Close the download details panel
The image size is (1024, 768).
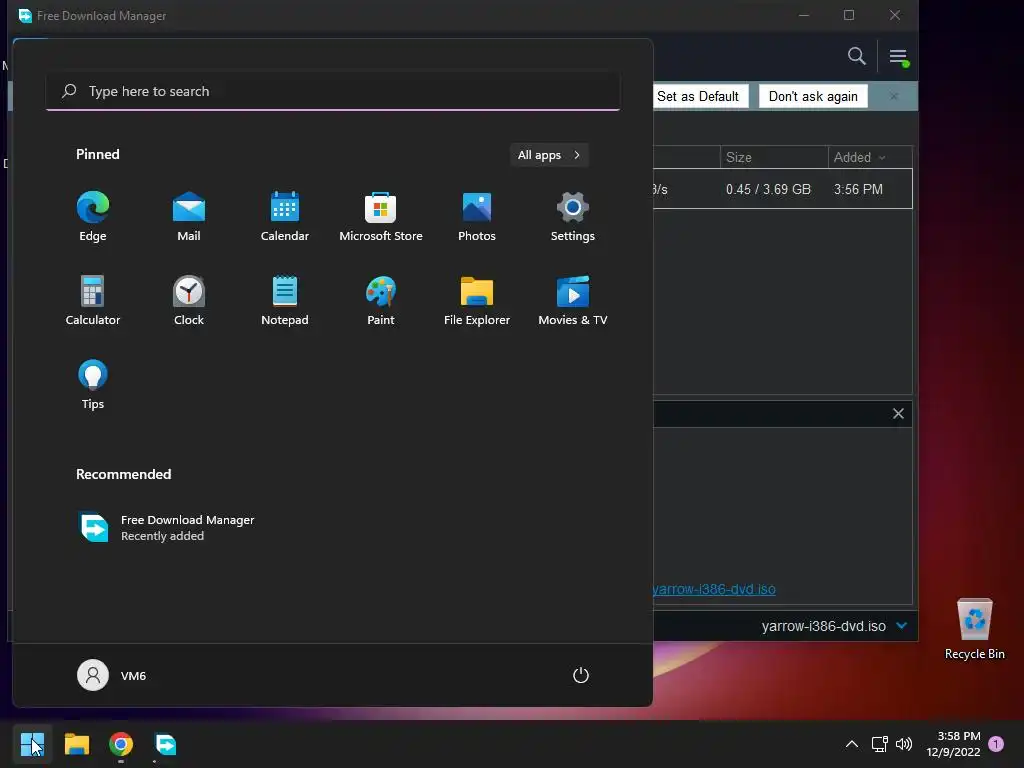[x=898, y=413]
